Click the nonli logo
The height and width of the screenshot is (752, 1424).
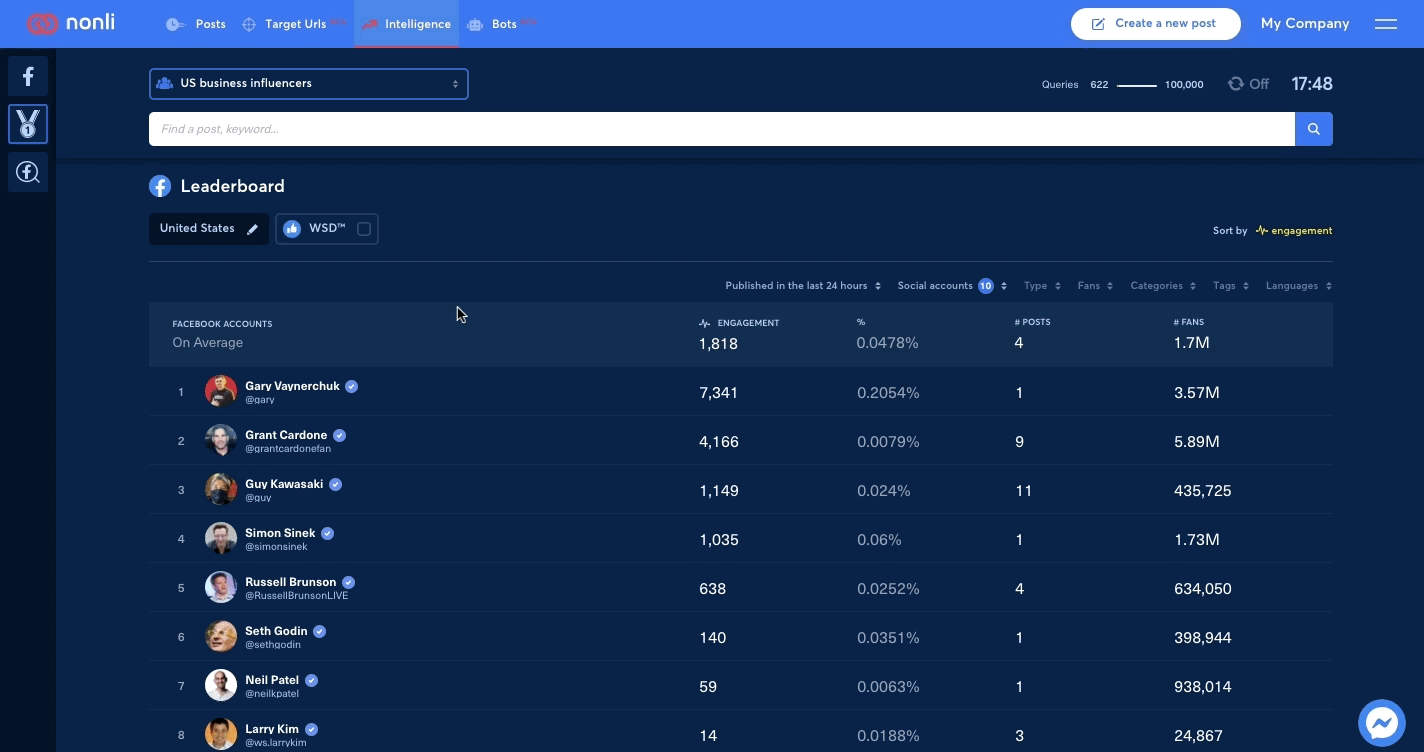click(71, 23)
